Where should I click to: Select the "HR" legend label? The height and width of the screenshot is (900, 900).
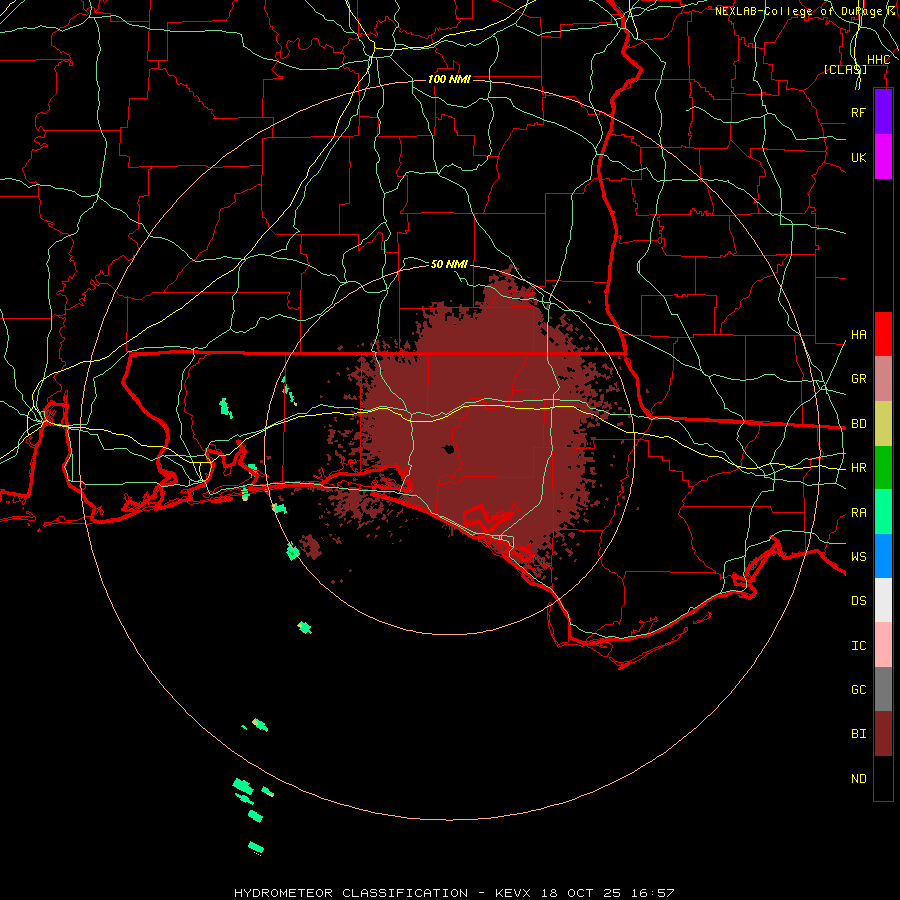point(858,468)
